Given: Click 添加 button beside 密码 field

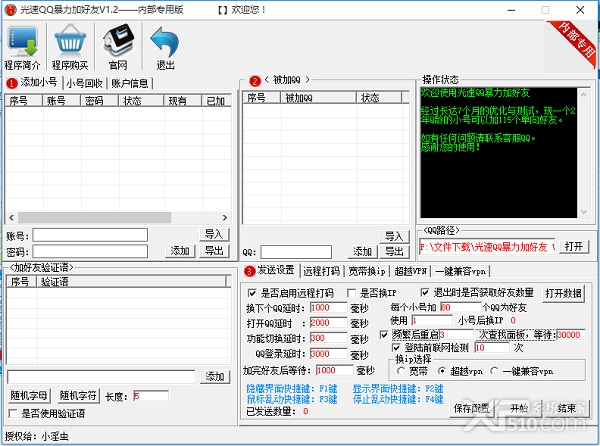Looking at the screenshot, I should (180, 251).
